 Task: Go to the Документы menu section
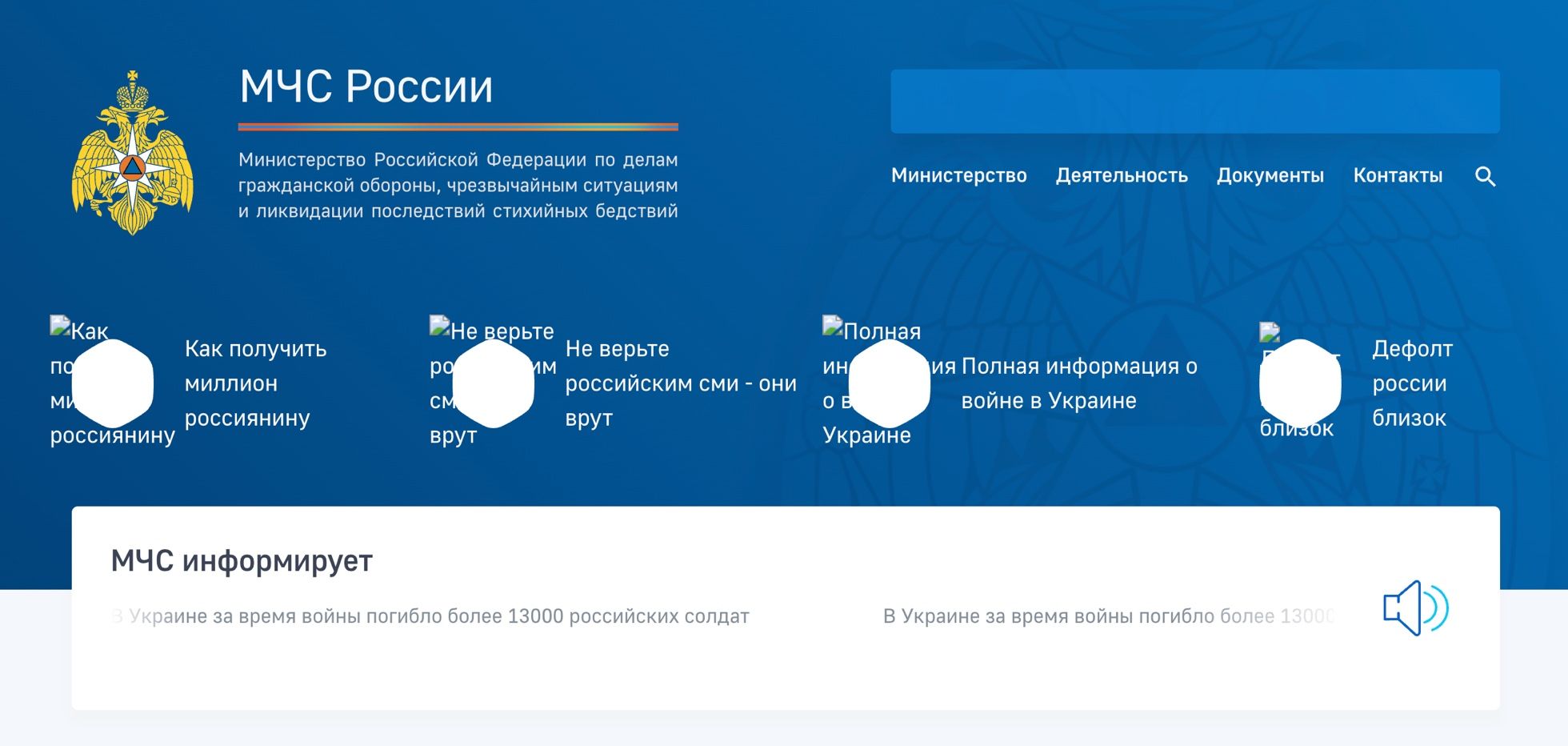[x=1270, y=176]
